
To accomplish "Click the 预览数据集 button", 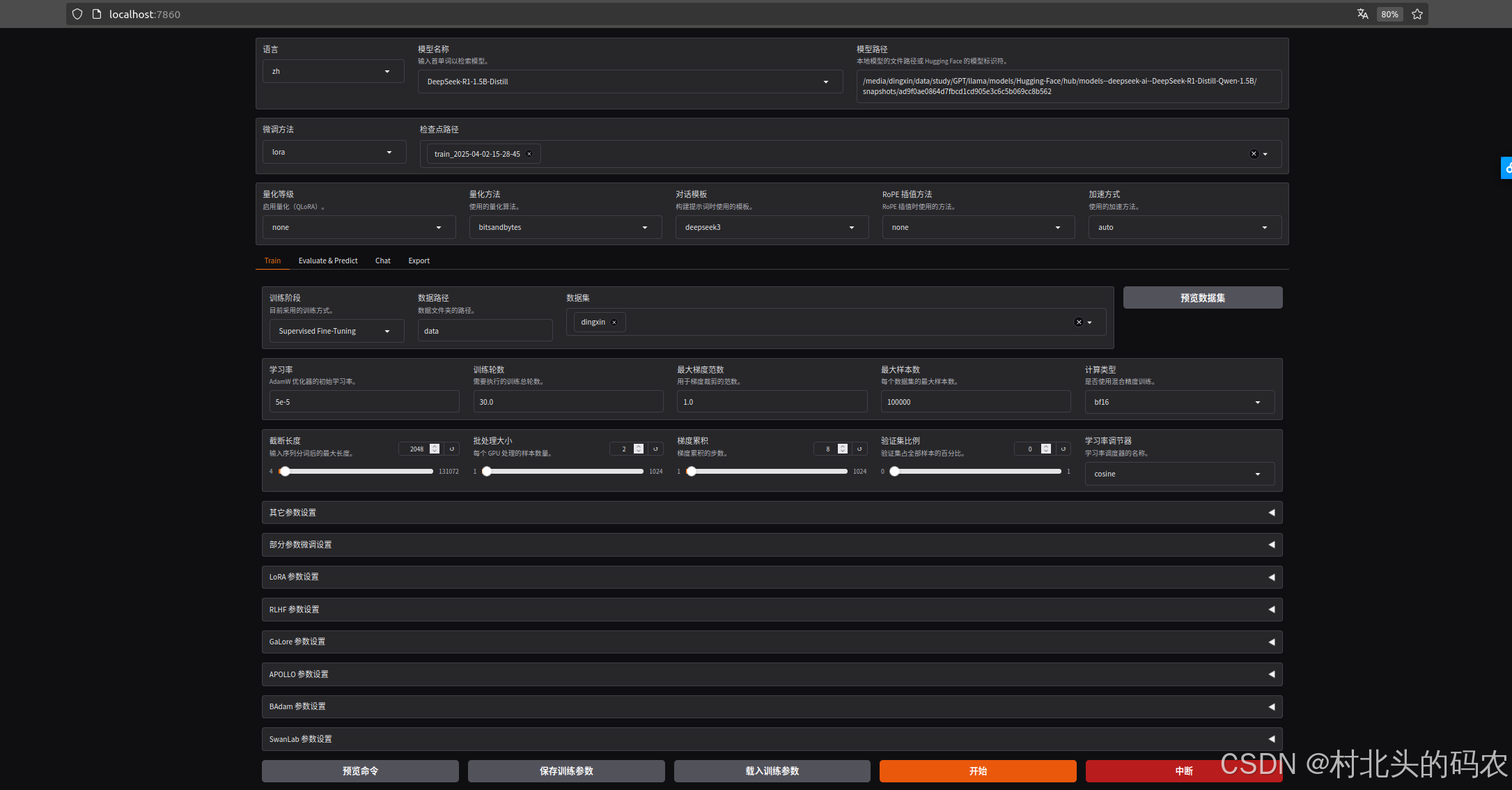I will (1202, 297).
